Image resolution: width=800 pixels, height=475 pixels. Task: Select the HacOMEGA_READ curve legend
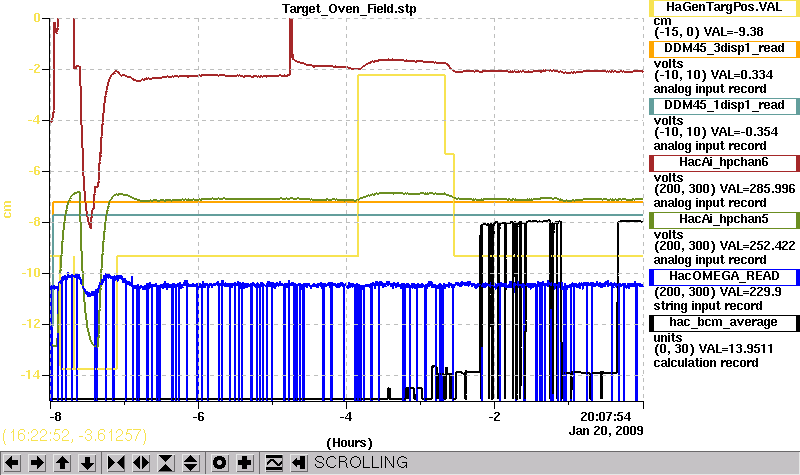[x=724, y=277]
